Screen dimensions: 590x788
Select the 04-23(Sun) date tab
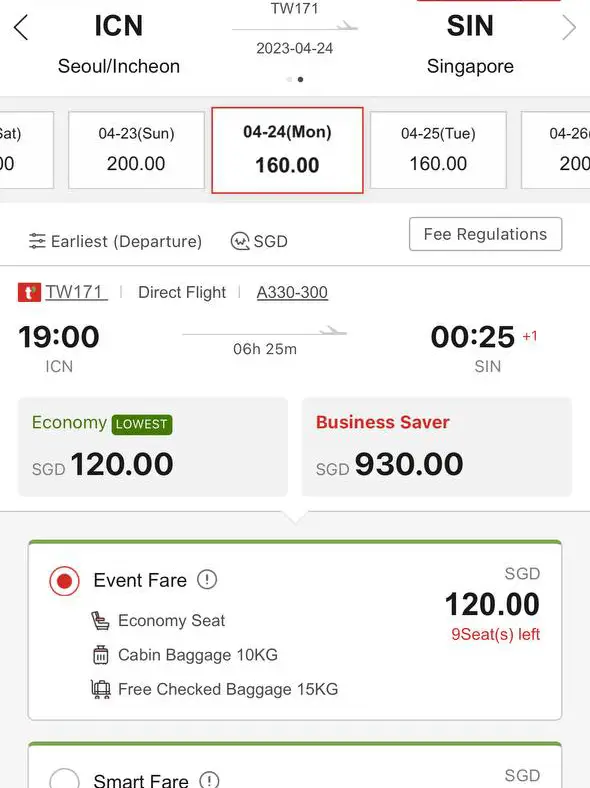tap(136, 150)
